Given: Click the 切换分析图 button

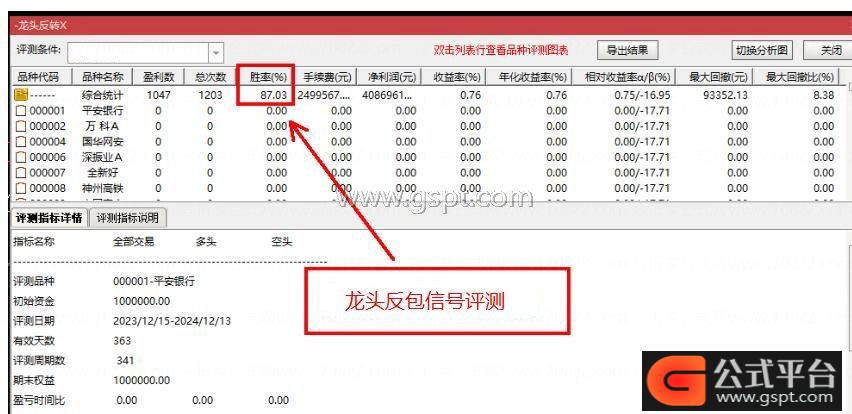Looking at the screenshot, I should pos(761,51).
